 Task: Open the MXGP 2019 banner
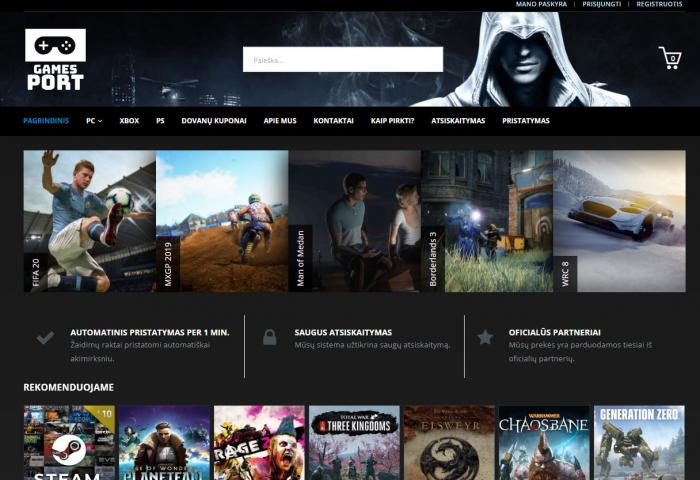tap(222, 221)
